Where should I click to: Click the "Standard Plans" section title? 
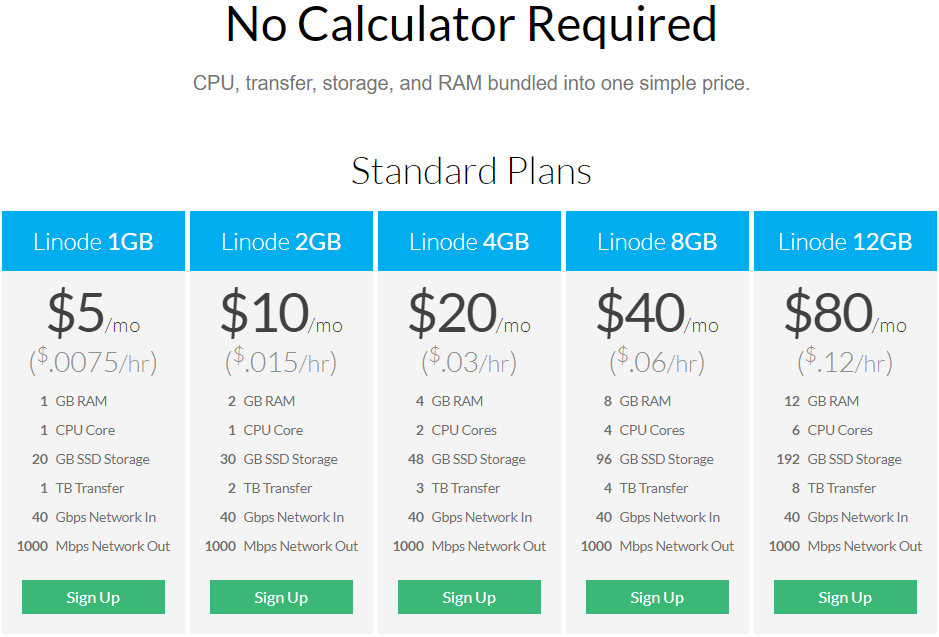pos(471,171)
